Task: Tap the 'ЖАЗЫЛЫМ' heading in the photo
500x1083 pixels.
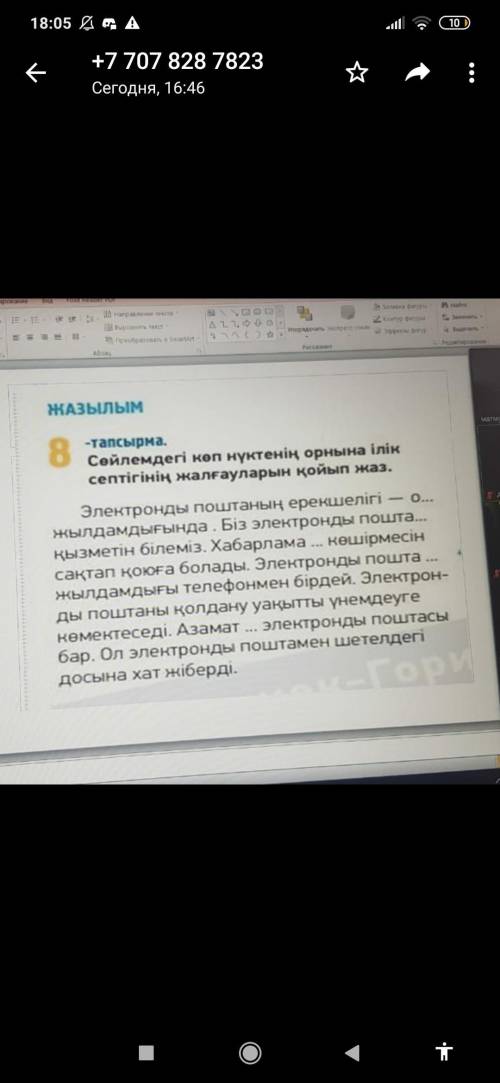Action: tap(95, 408)
